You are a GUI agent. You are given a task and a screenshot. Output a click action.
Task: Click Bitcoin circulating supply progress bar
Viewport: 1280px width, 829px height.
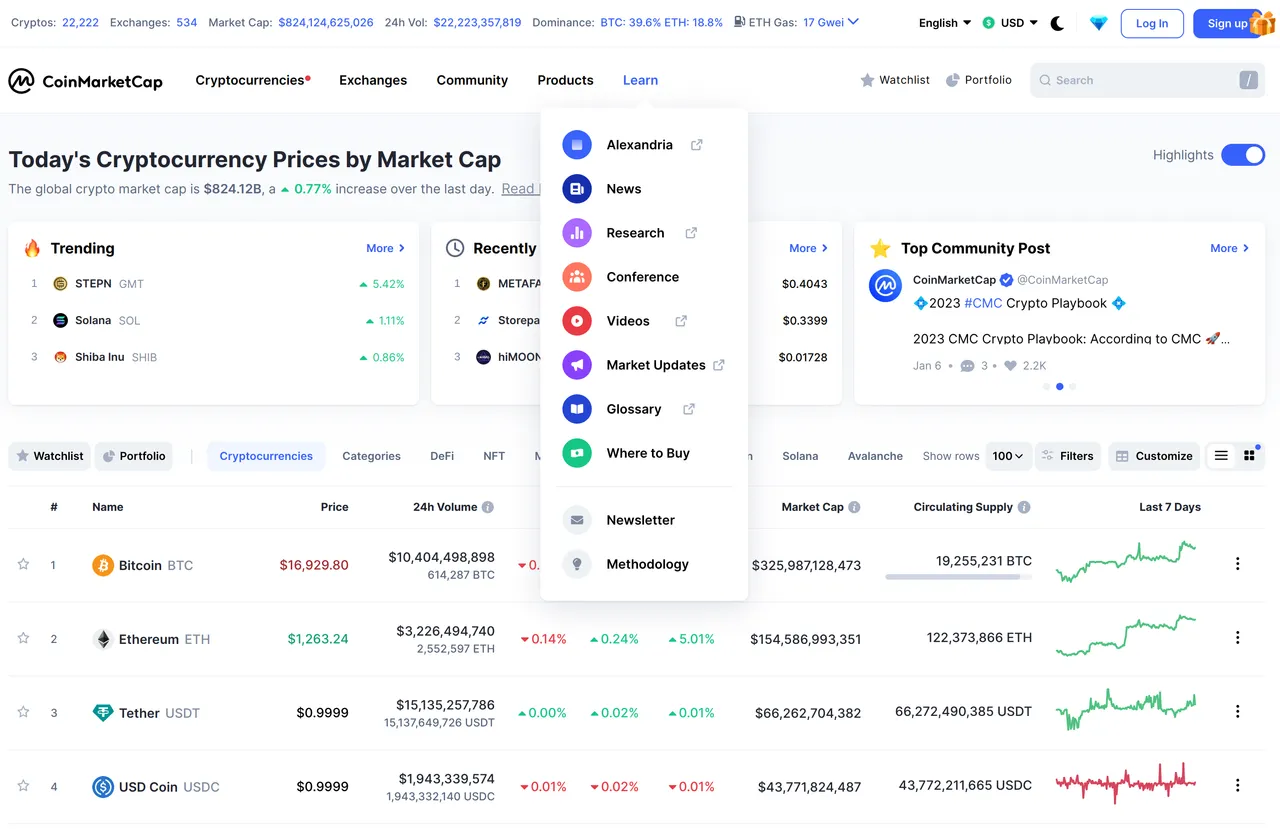[x=959, y=577]
